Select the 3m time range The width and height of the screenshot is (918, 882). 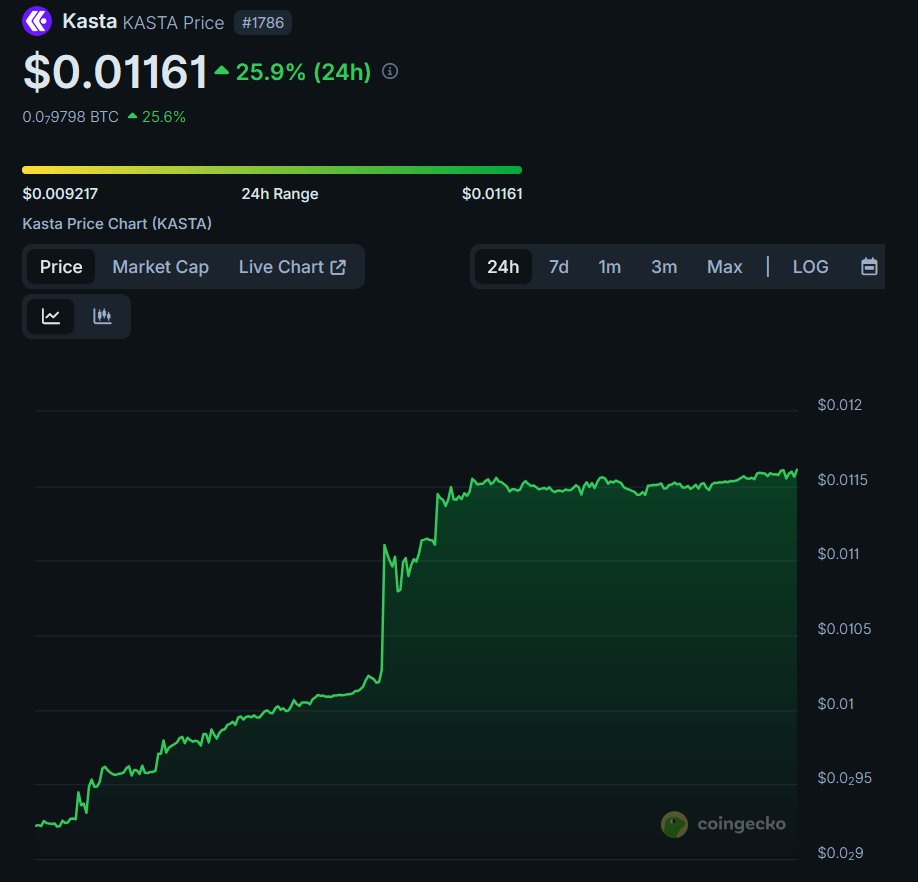(664, 267)
